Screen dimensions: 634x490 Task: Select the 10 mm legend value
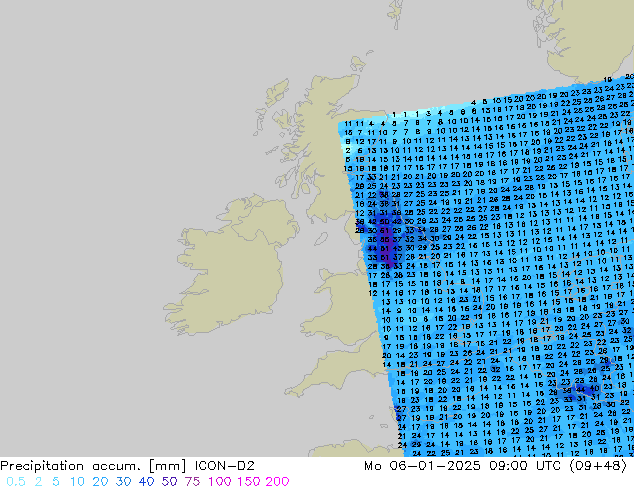point(77,482)
